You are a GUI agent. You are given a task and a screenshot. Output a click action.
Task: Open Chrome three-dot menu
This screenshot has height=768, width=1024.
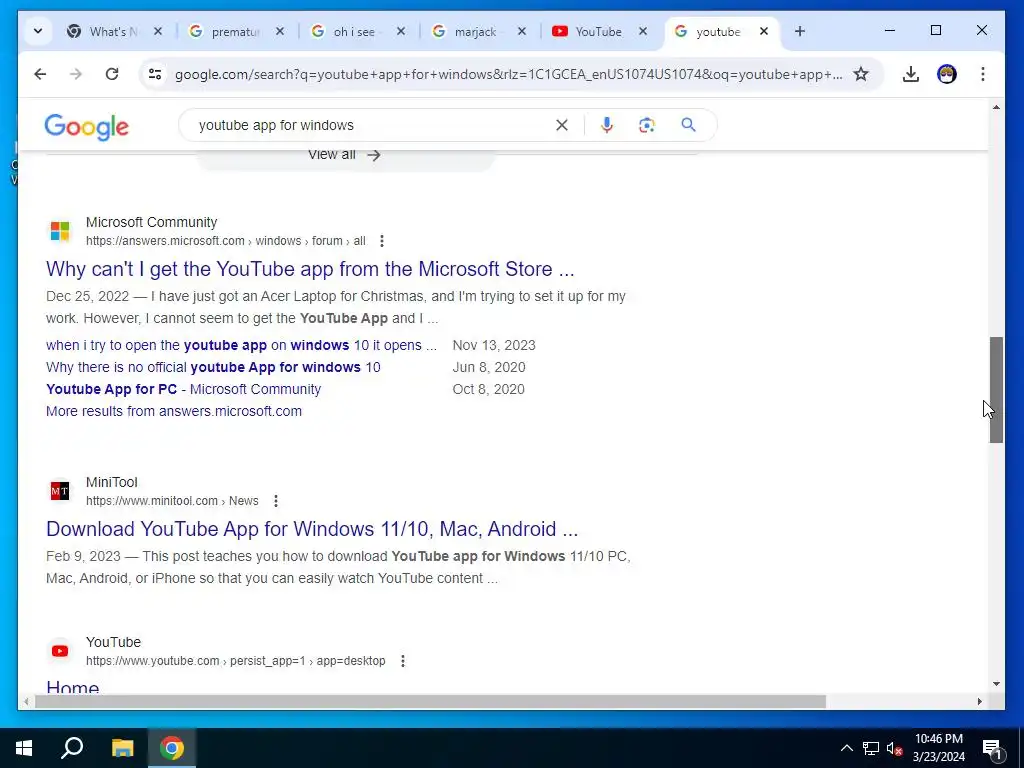[x=982, y=74]
